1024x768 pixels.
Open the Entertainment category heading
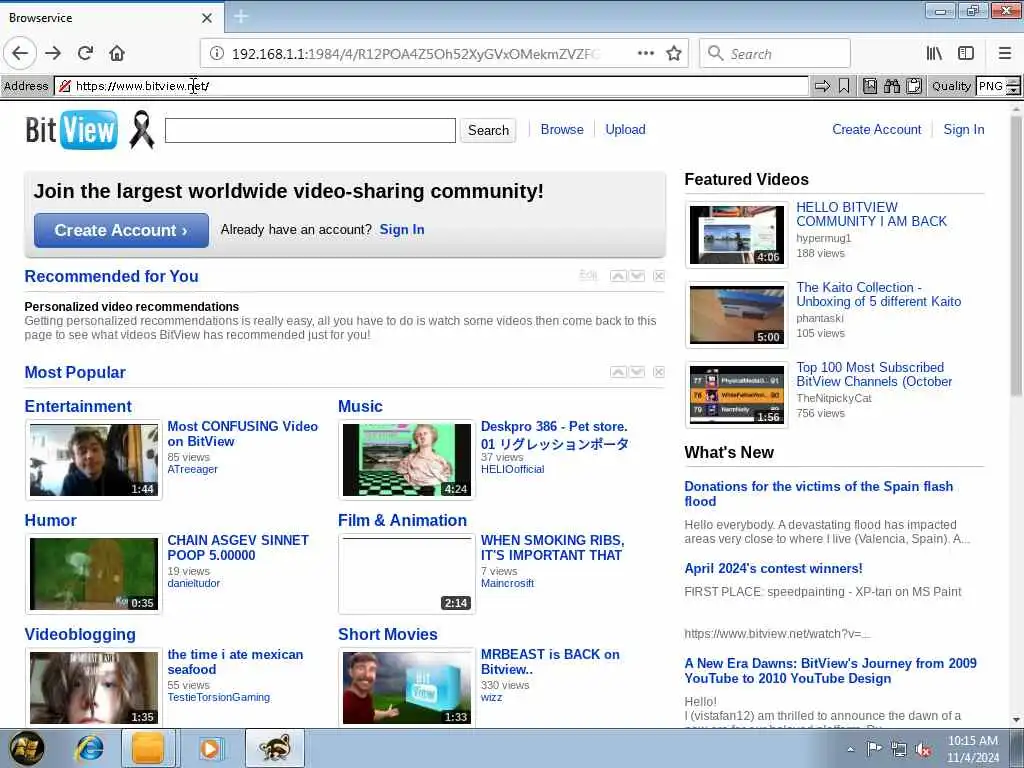tap(78, 406)
